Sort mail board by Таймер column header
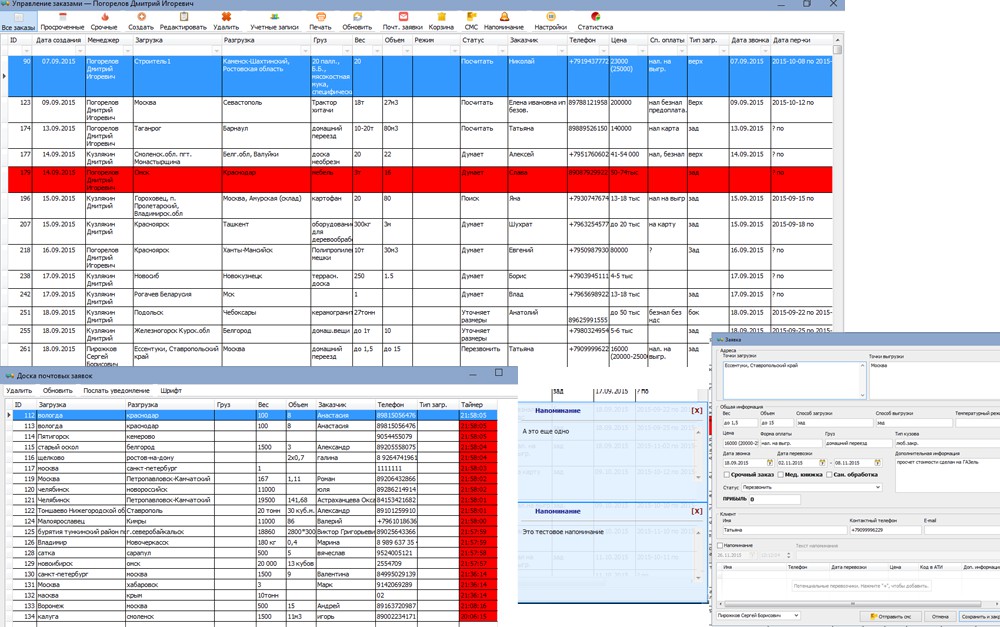This screenshot has height=627, width=1000. pos(478,404)
